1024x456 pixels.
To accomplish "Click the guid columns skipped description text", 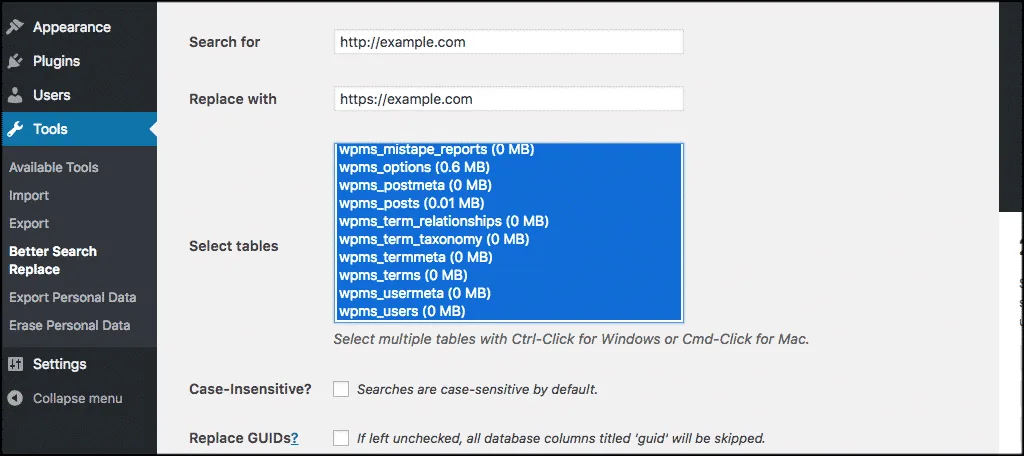I will tap(561, 438).
